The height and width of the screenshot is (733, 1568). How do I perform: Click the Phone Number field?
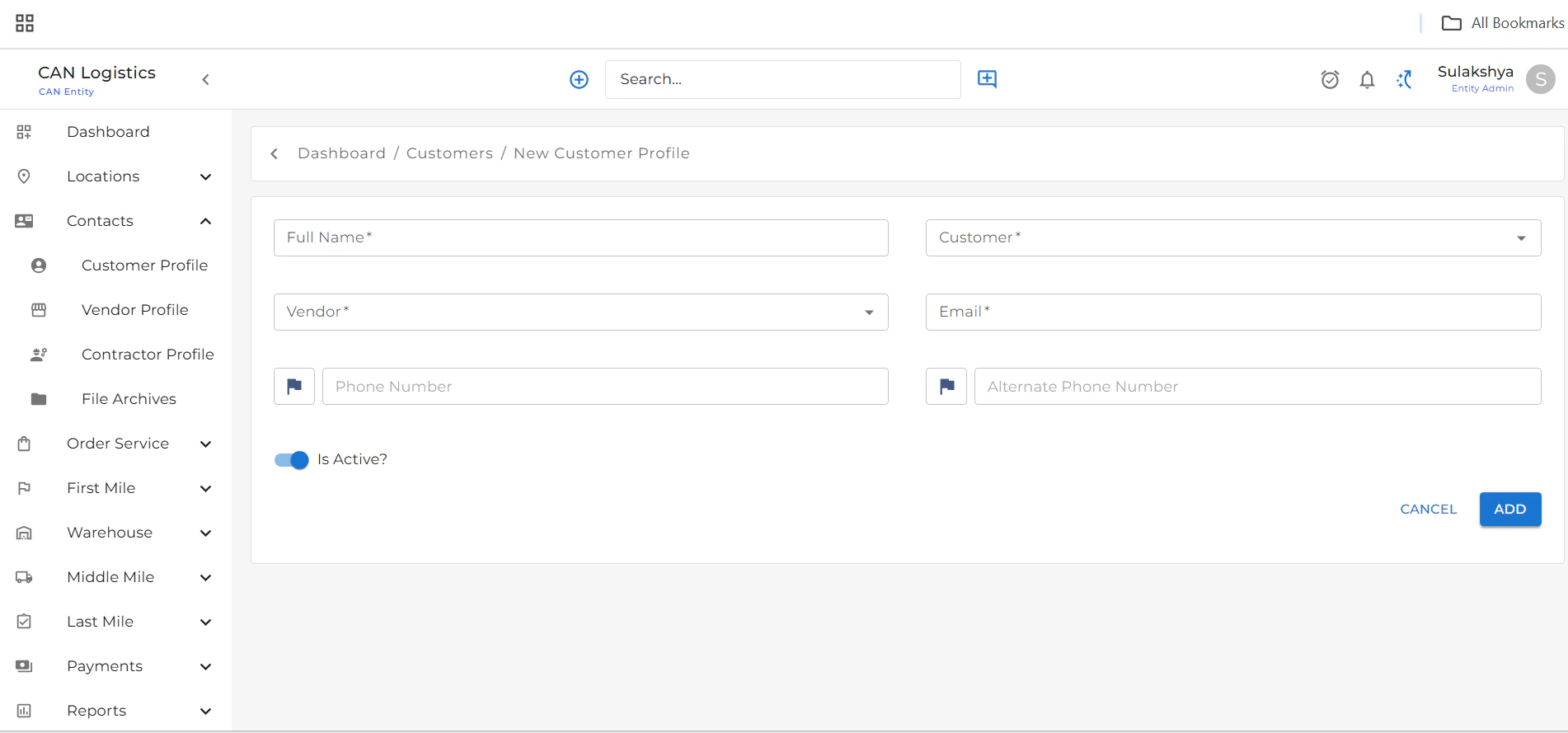605,386
